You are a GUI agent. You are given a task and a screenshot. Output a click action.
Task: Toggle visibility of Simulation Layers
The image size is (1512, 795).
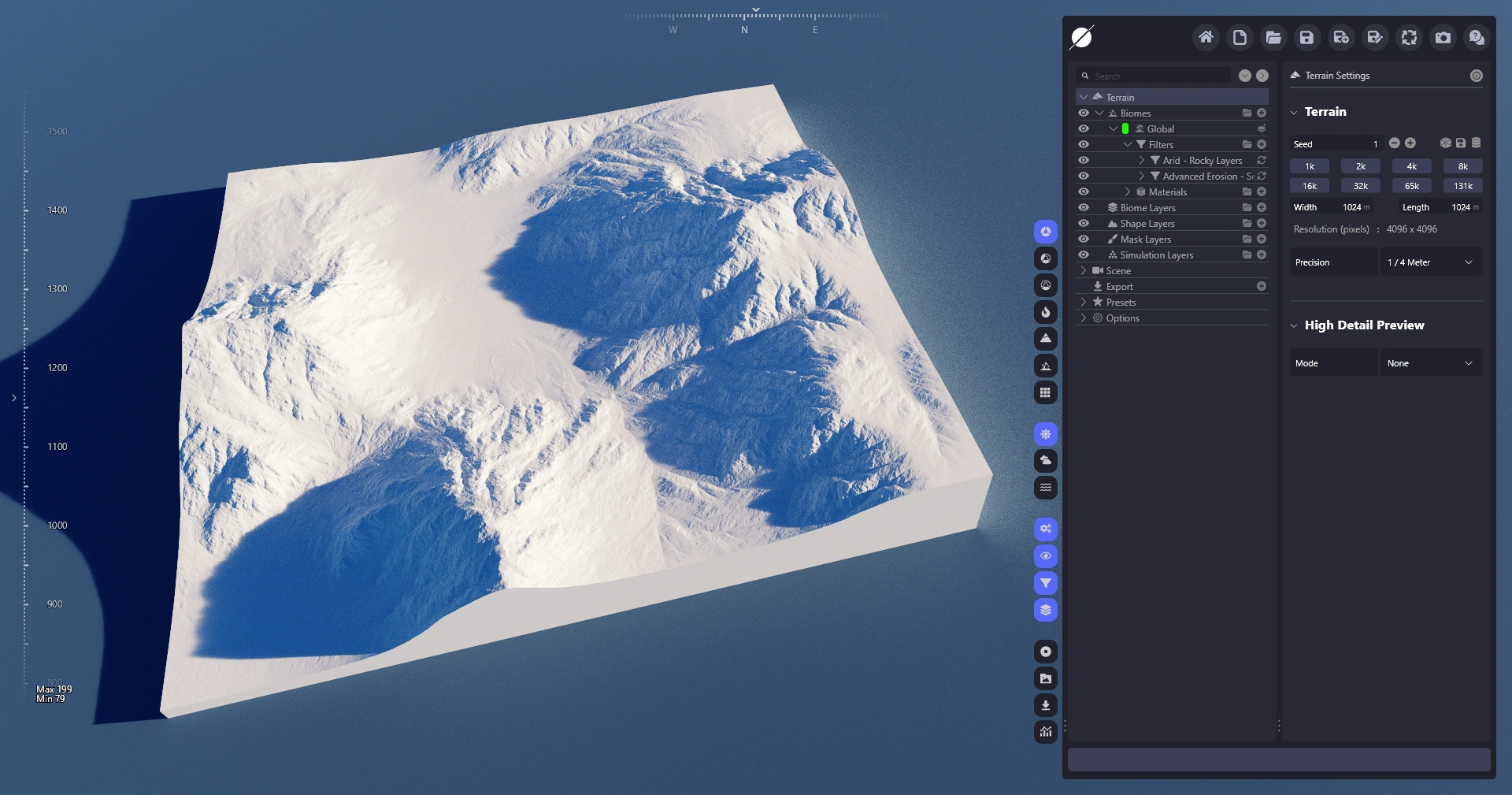coord(1084,255)
